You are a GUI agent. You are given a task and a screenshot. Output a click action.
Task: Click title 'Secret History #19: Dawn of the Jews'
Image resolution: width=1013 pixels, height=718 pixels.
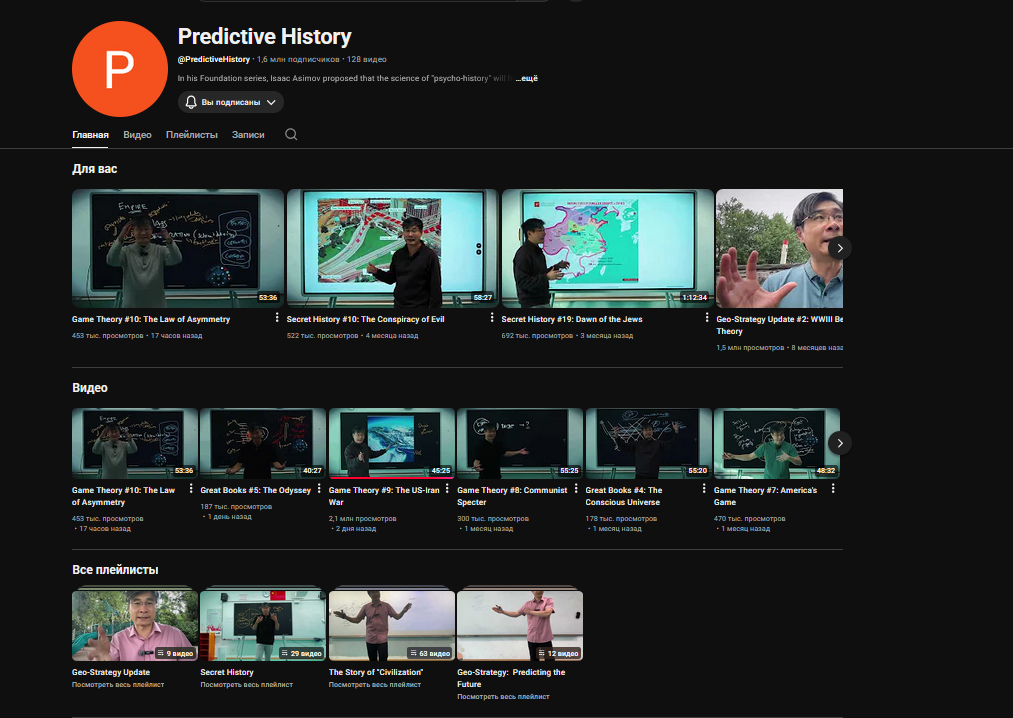point(572,319)
